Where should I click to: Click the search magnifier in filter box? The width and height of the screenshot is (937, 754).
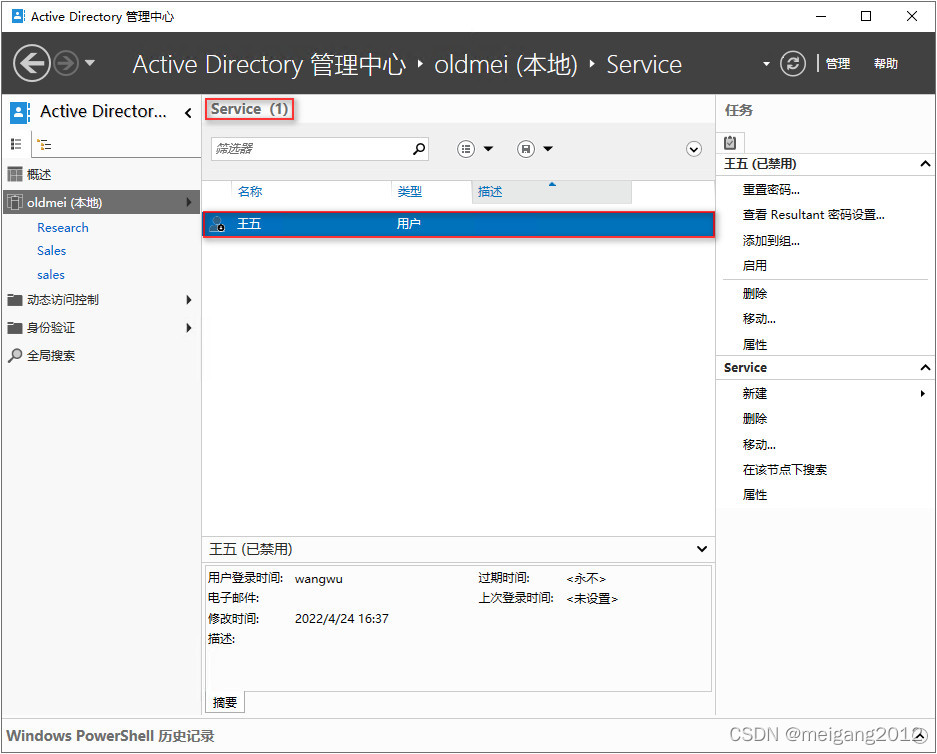pyautogui.click(x=419, y=149)
